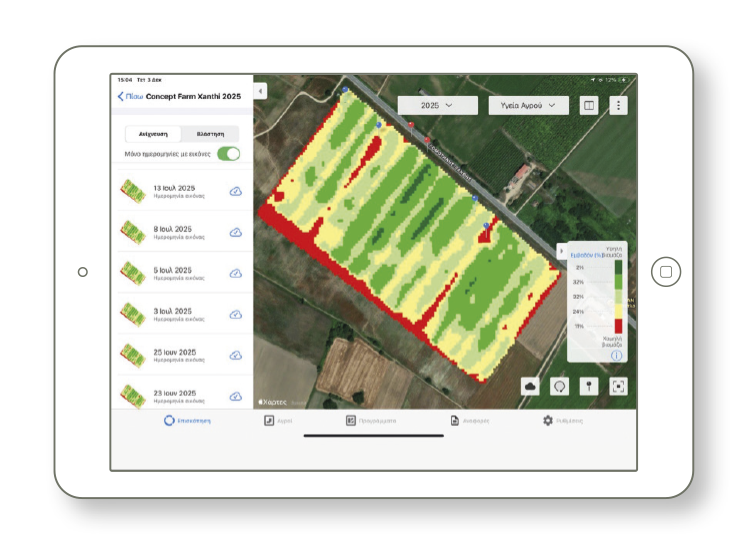The image size is (753, 552).
Task: Select the Βλάστηση segment
Action: [210, 133]
